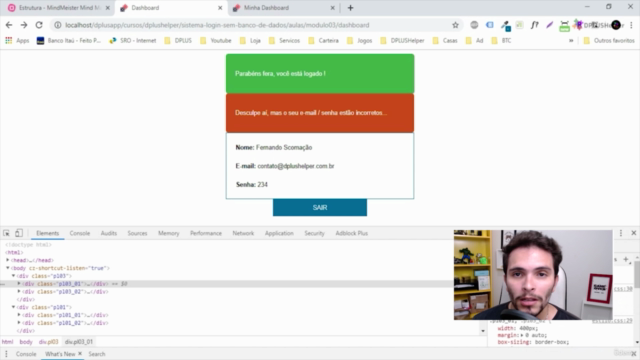
Task: Open the Carteira bookmarks folder
Action: point(324,40)
